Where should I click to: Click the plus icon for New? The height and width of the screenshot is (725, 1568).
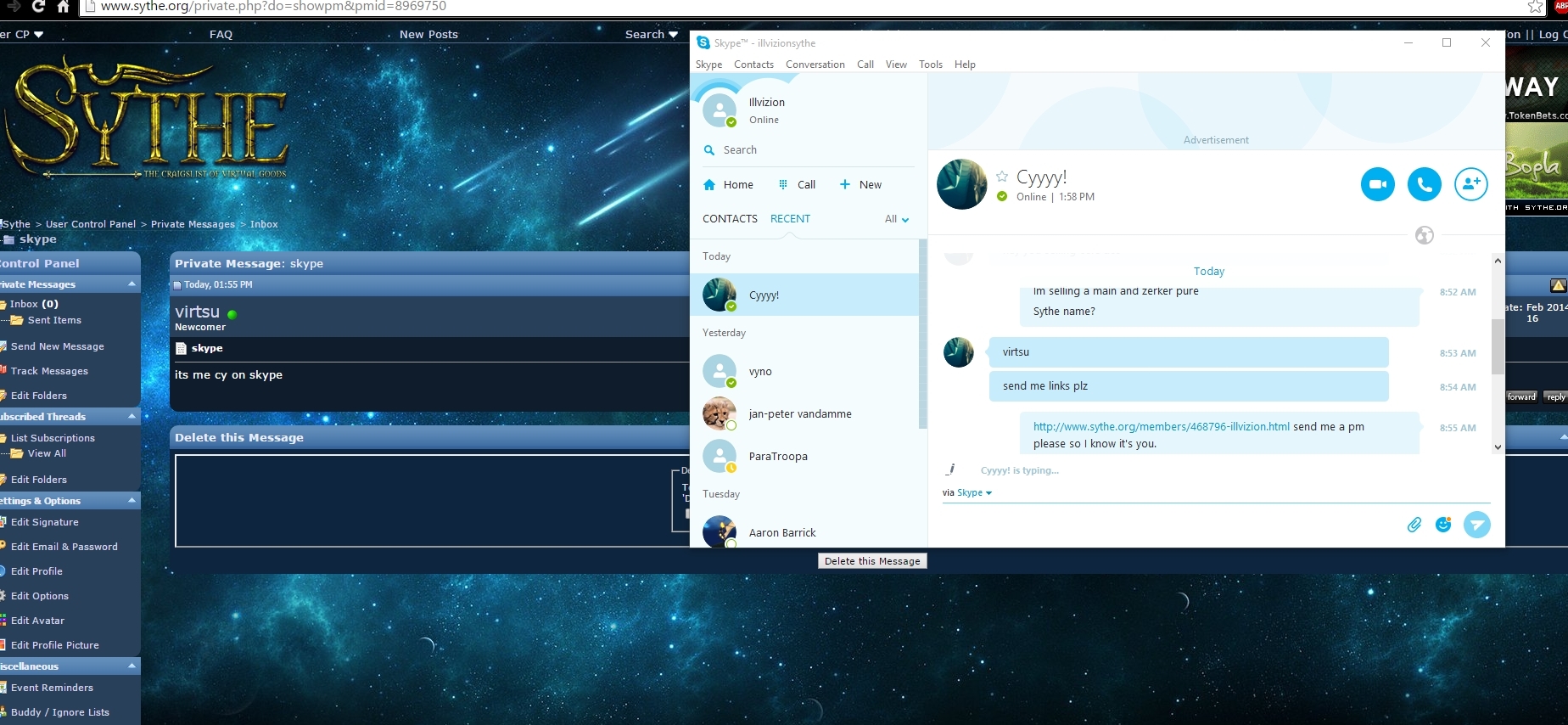[x=844, y=184]
